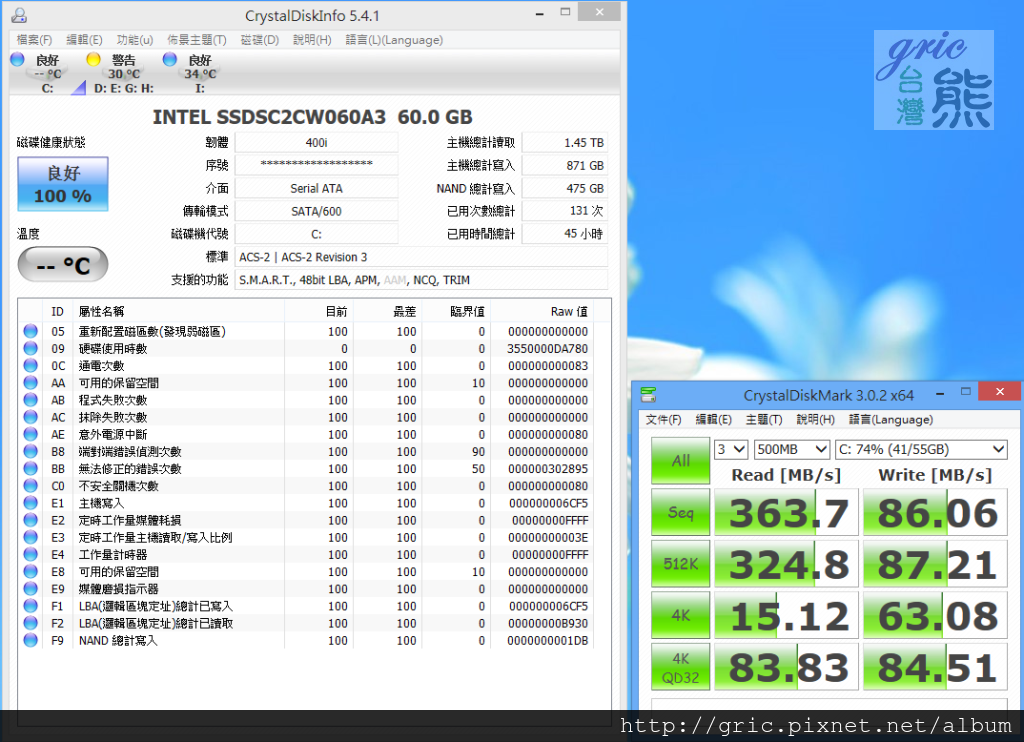Click status orb for attribute AA row
This screenshot has width=1024, height=742.
pos(31,383)
